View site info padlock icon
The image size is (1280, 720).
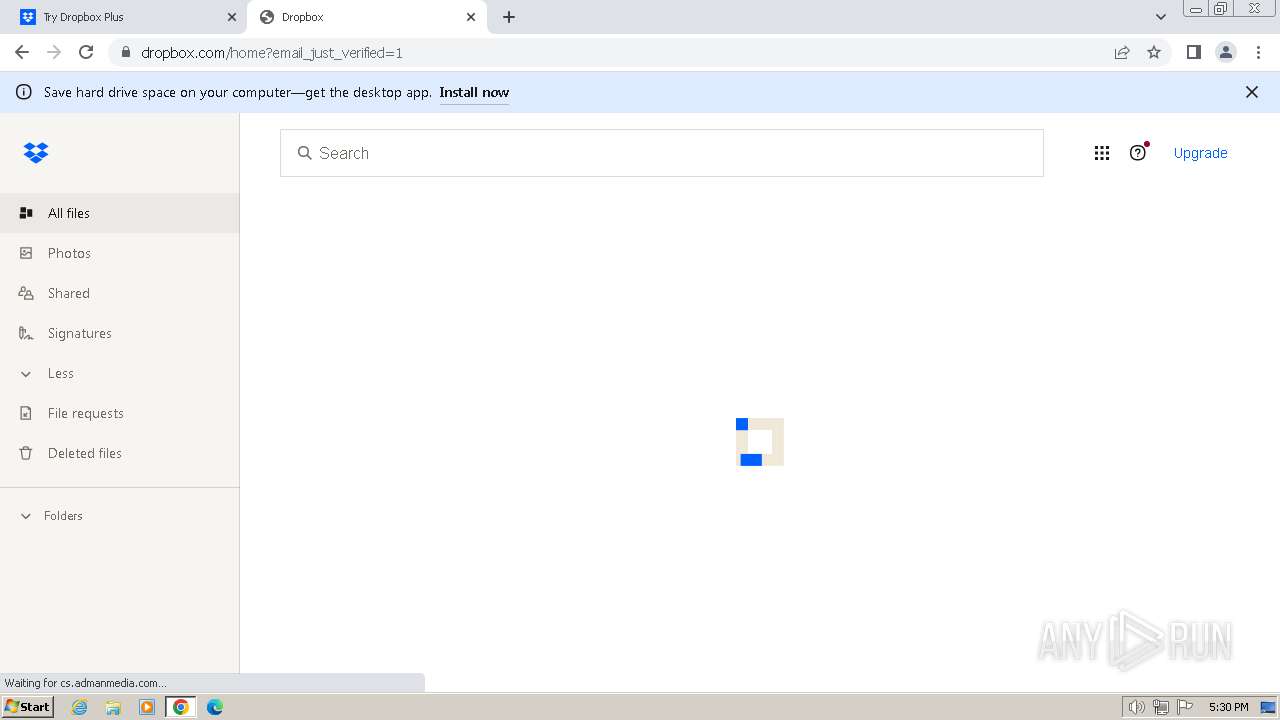pos(125,52)
